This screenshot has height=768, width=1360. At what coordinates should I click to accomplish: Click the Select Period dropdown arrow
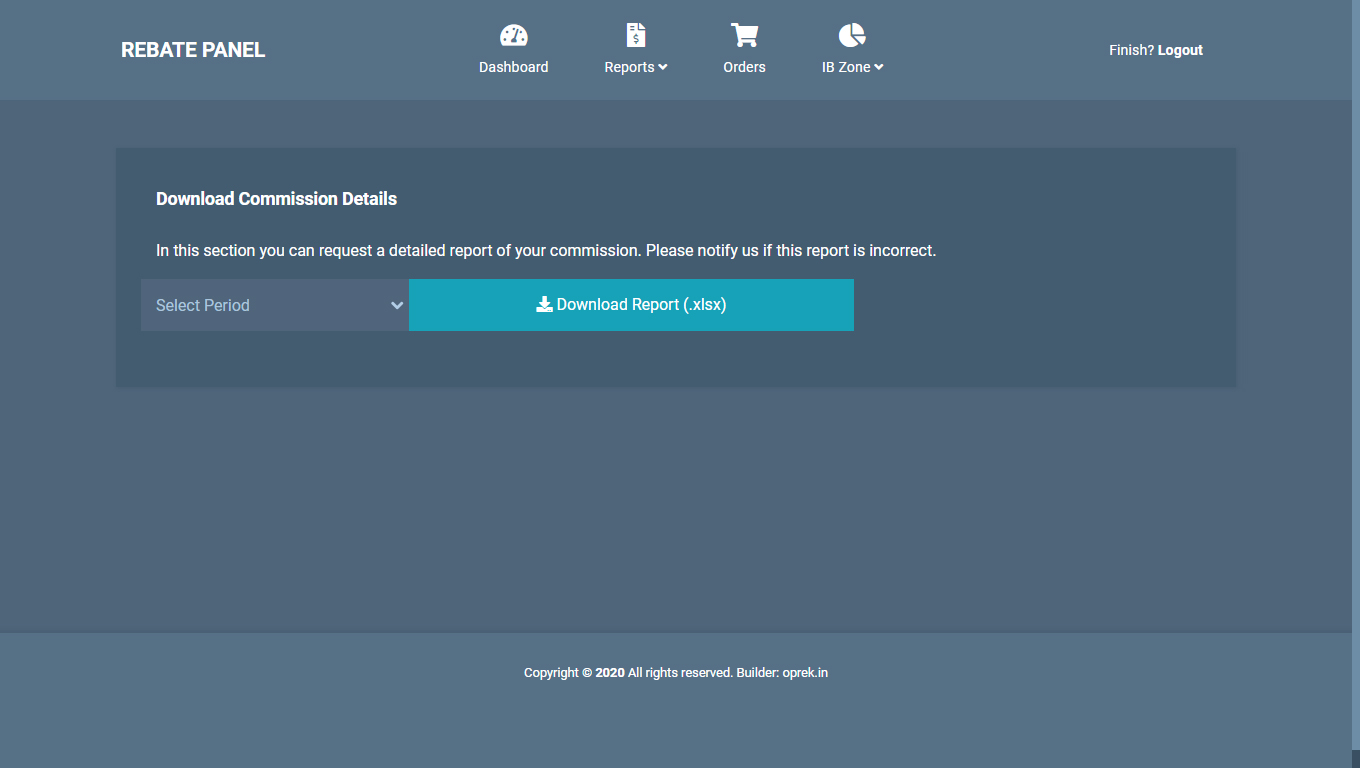tap(397, 305)
